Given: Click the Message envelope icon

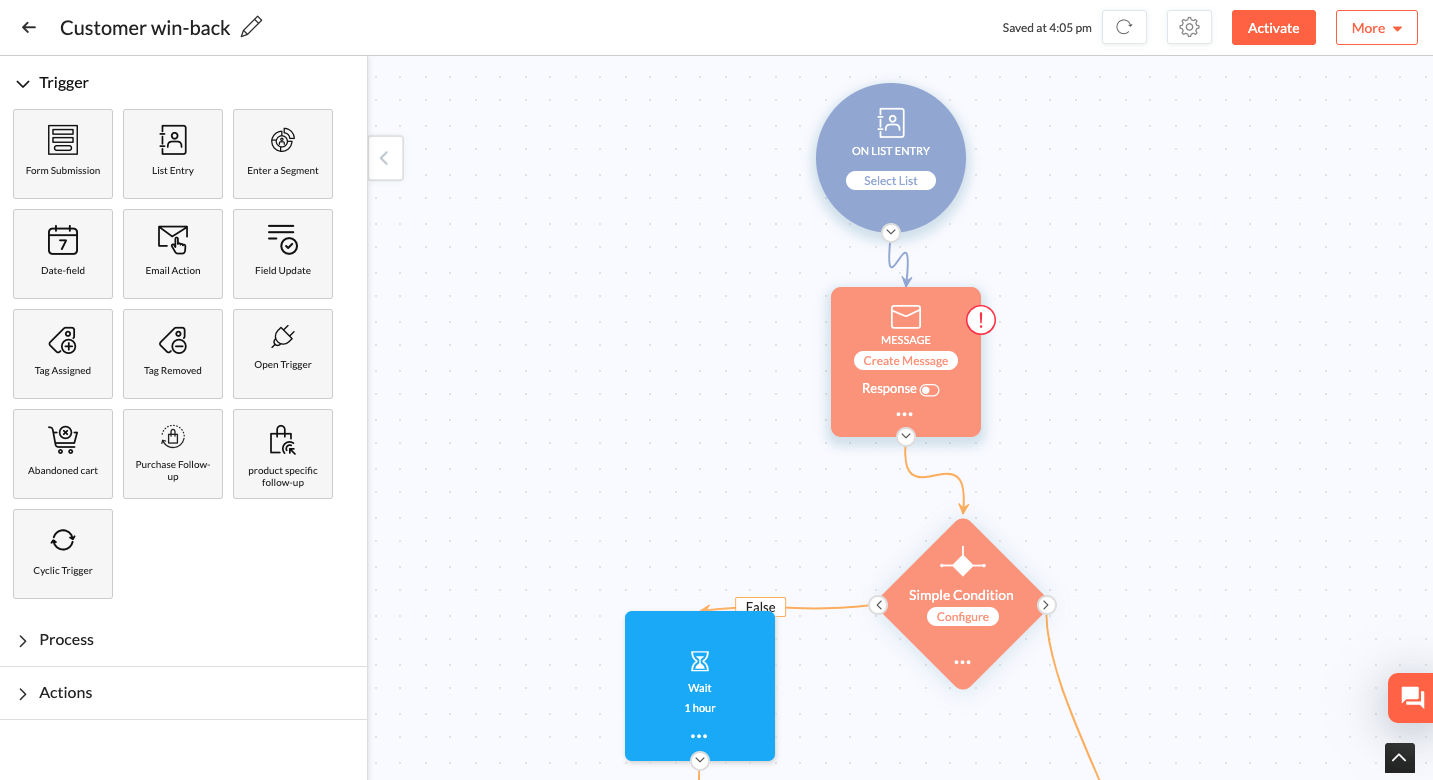Looking at the screenshot, I should [x=906, y=316].
